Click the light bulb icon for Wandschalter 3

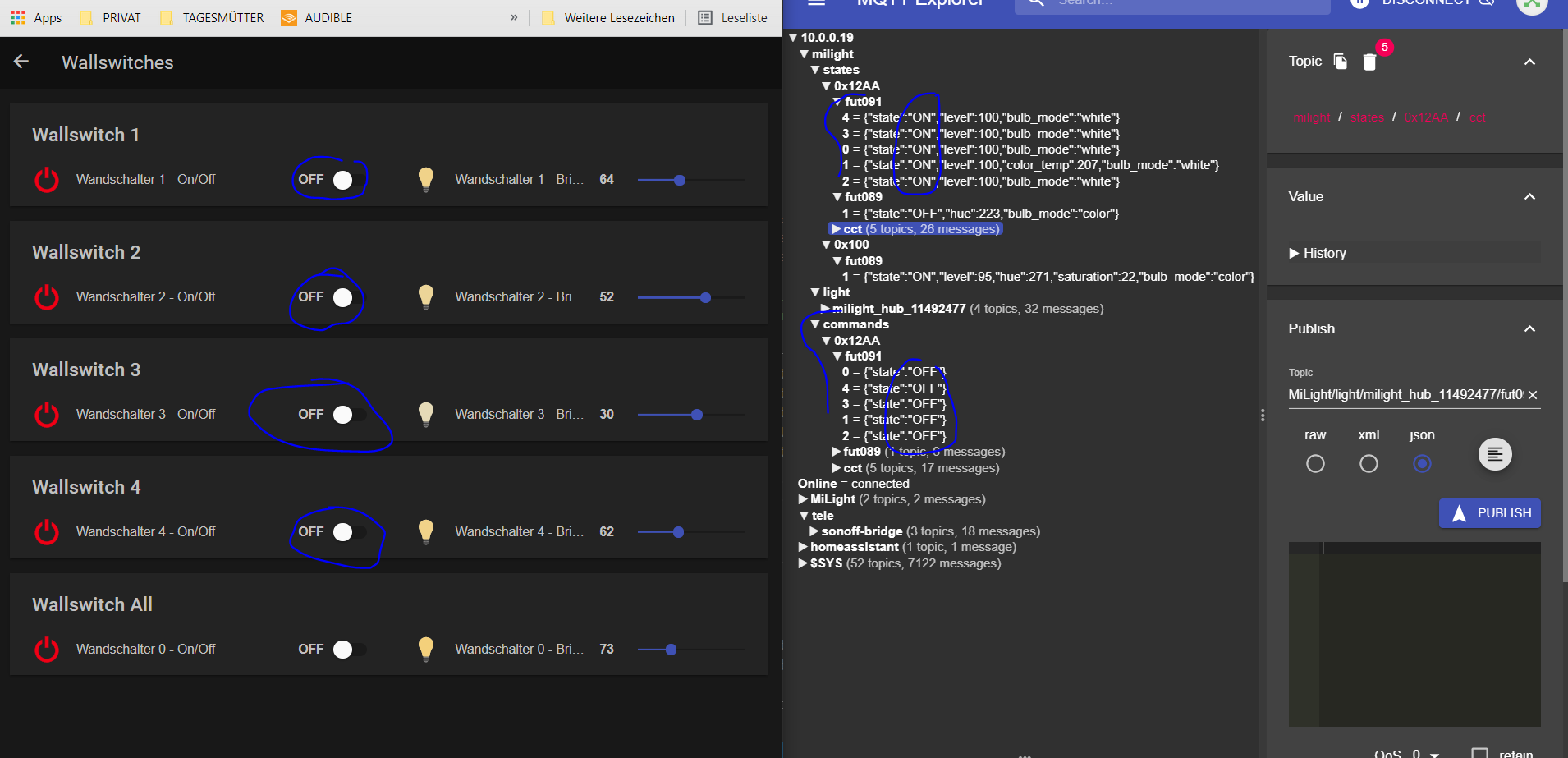tap(425, 414)
